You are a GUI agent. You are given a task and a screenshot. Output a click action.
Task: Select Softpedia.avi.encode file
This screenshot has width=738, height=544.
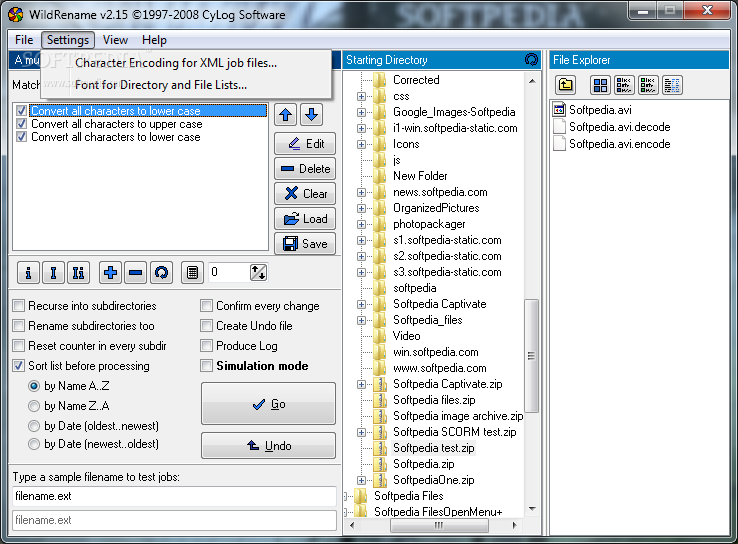(619, 144)
